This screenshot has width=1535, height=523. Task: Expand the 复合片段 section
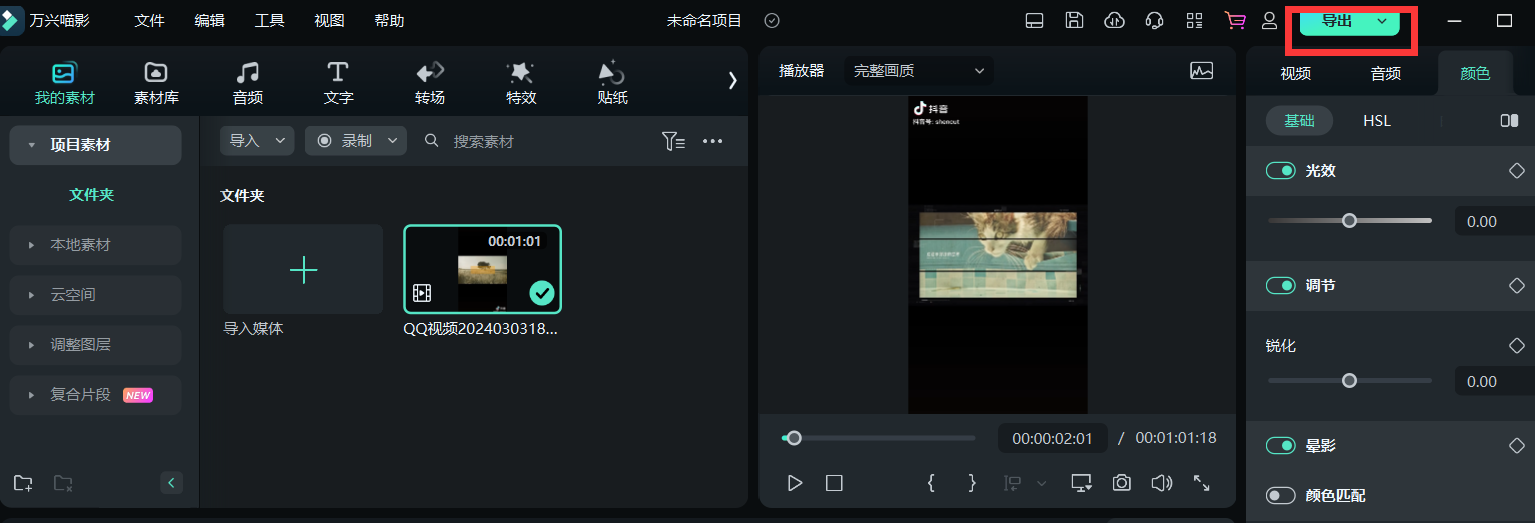pos(95,395)
